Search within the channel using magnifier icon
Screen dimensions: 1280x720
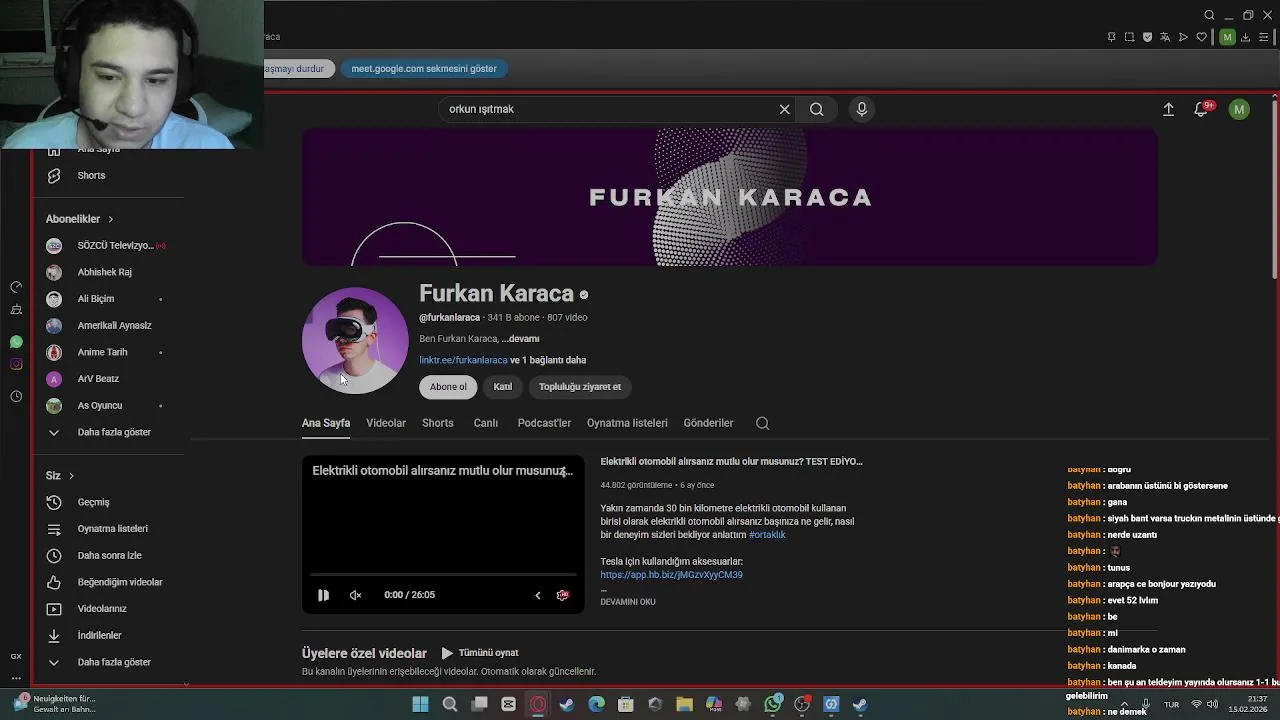762,423
